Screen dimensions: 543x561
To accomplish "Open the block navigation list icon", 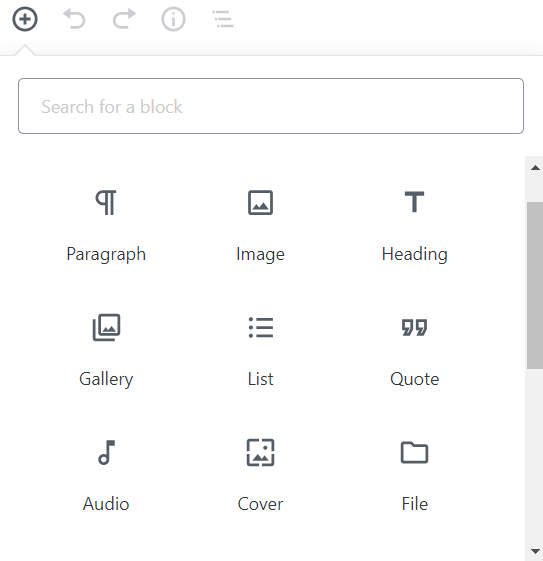I will (x=223, y=19).
